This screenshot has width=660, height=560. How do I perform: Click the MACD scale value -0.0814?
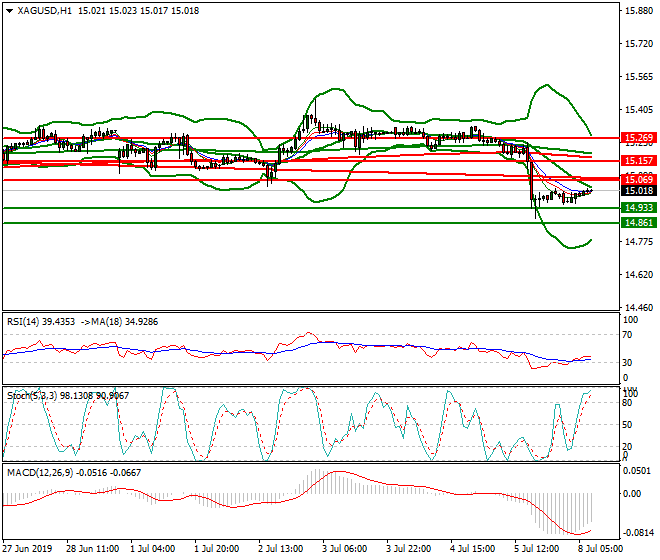click(x=636, y=534)
